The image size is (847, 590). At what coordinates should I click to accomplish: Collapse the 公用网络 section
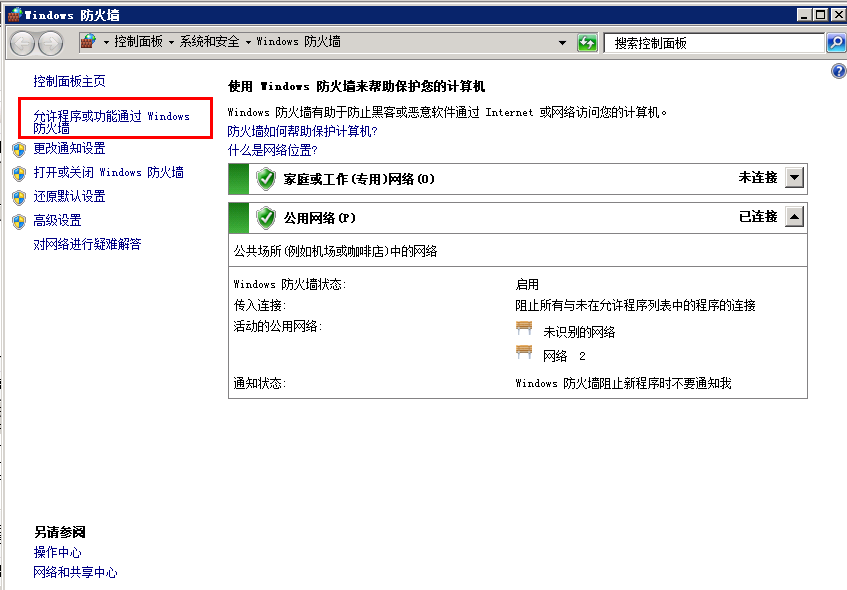[x=794, y=217]
